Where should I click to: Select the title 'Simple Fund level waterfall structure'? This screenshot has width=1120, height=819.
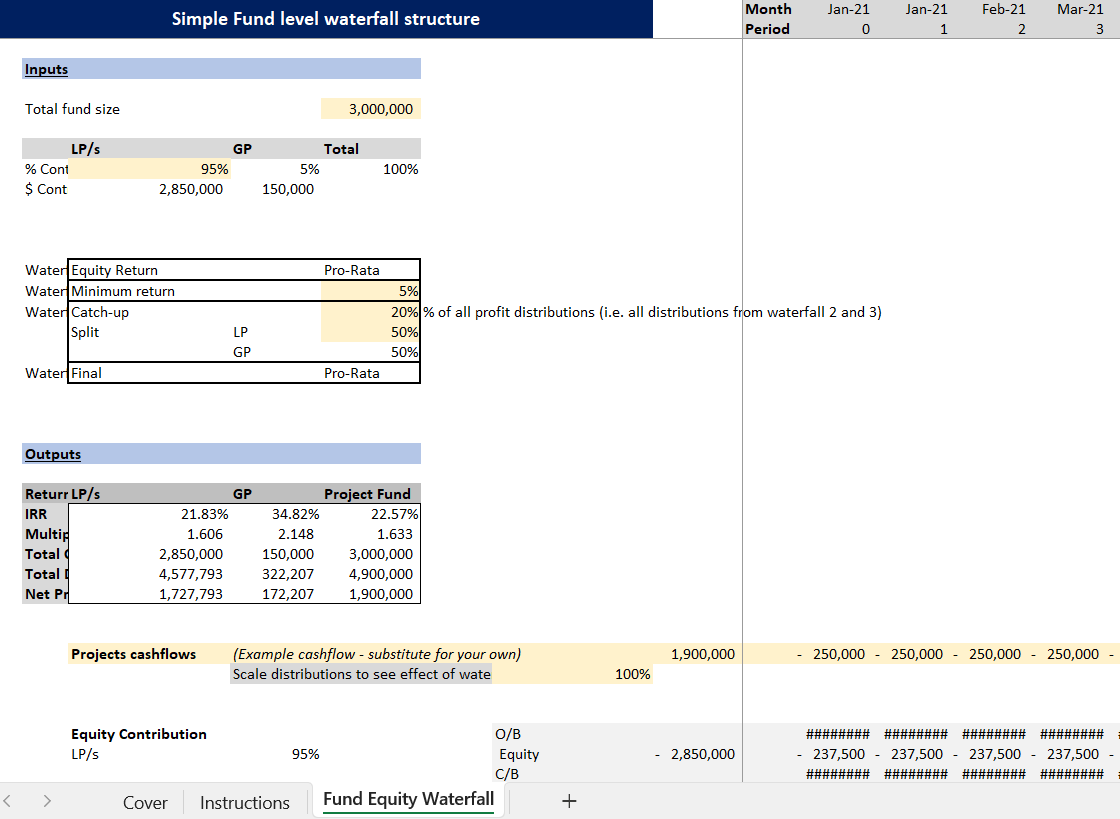pos(326,19)
